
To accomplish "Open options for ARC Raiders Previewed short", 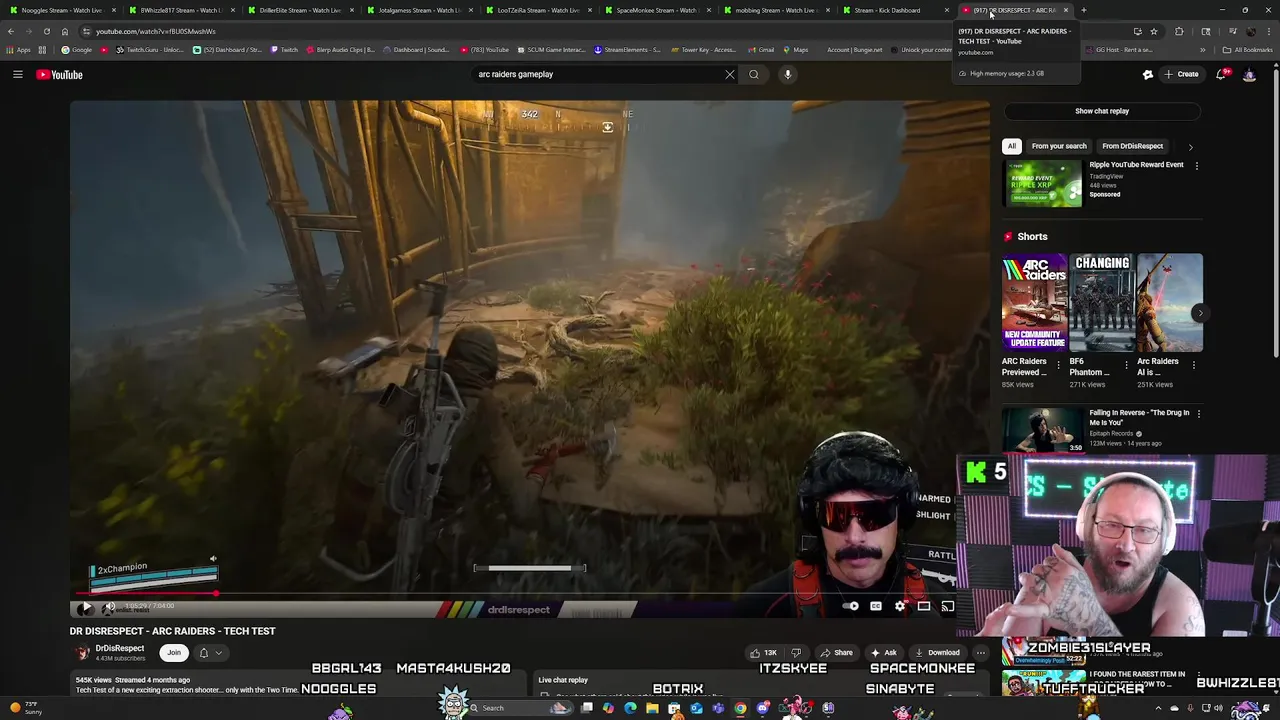I will [1058, 365].
